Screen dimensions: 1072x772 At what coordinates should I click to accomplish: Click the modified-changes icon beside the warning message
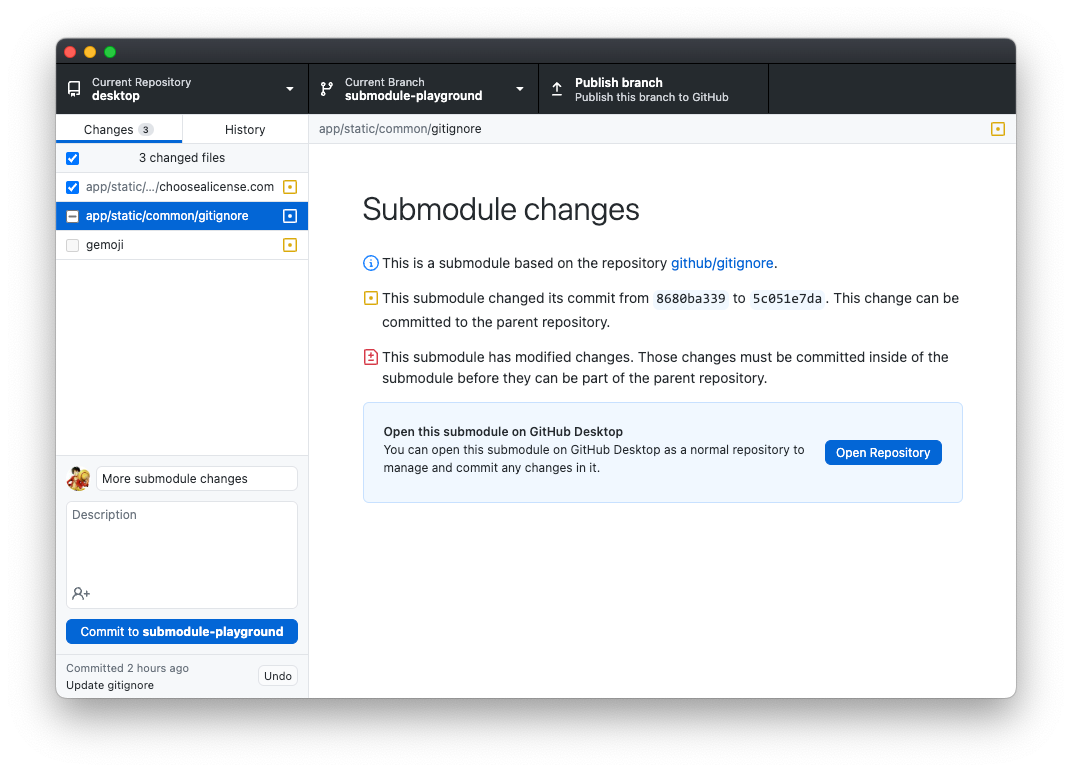click(369, 356)
